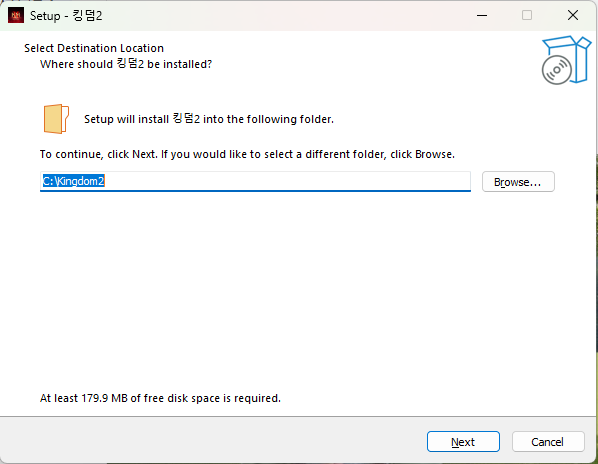Screen dimensions: 598x464
Task: Click the 킹덤2 app icon in title bar
Action: [x=16, y=16]
